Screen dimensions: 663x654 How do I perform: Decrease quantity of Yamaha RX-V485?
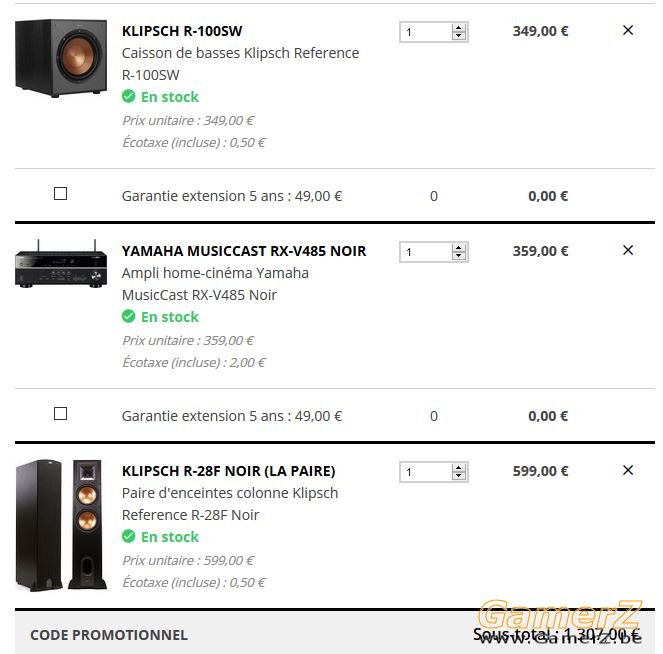[458, 256]
